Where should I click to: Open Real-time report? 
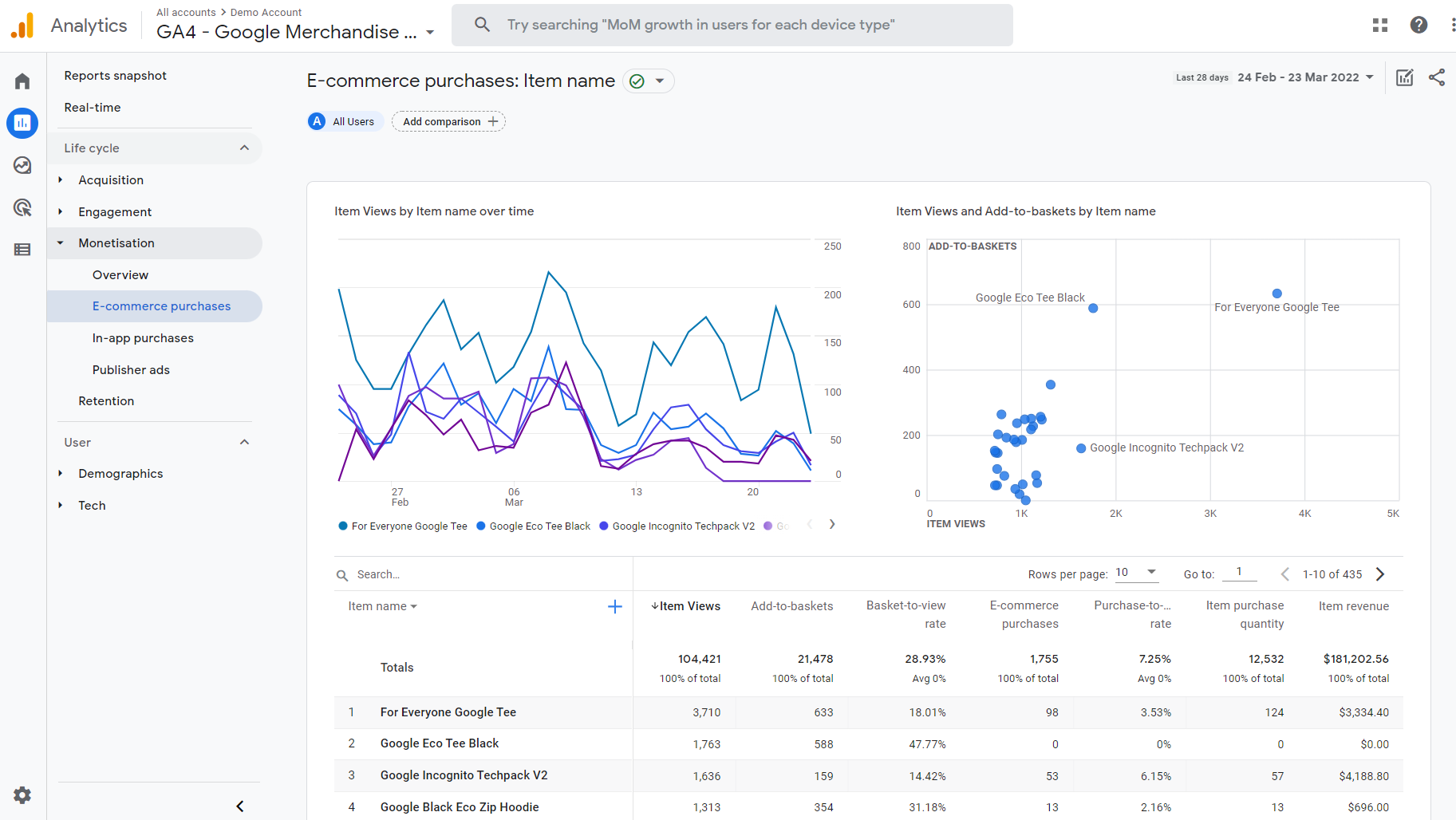93,108
